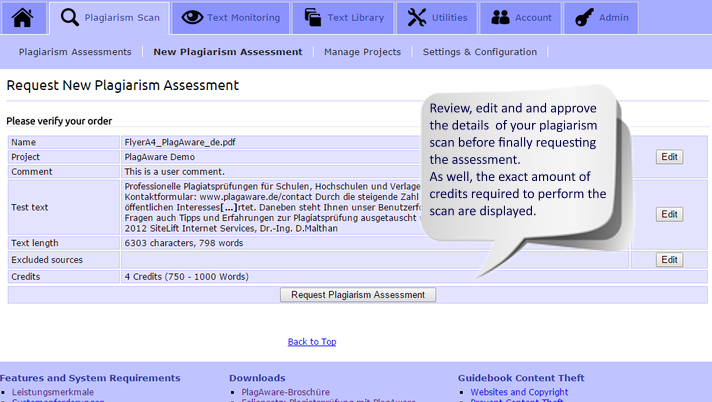
Task: Switch to the Text Monitoring tab label
Action: 243,18
